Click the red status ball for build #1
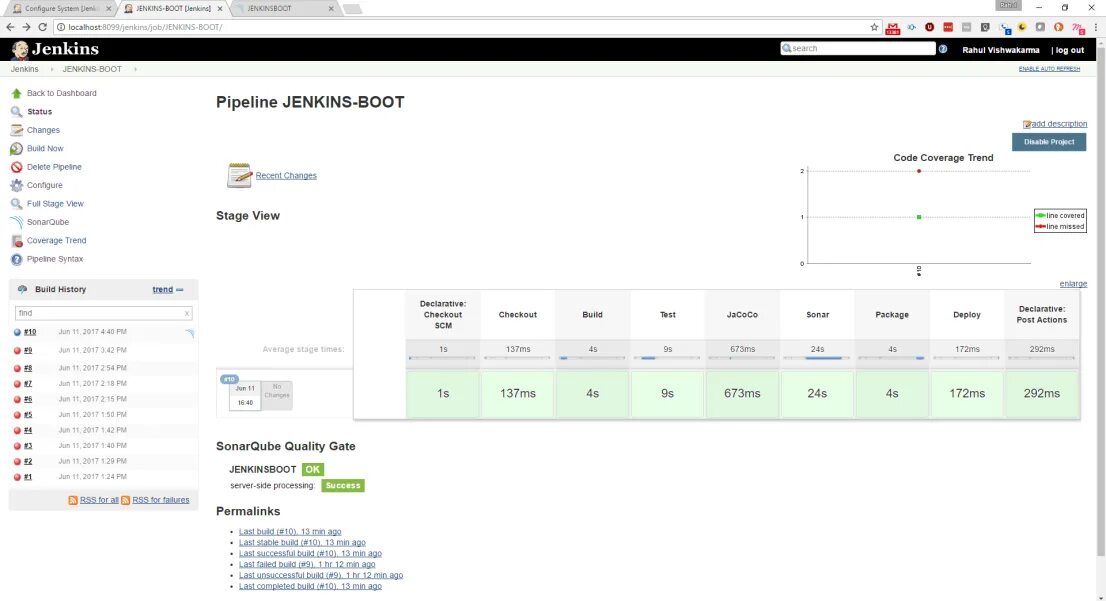 click(17, 477)
